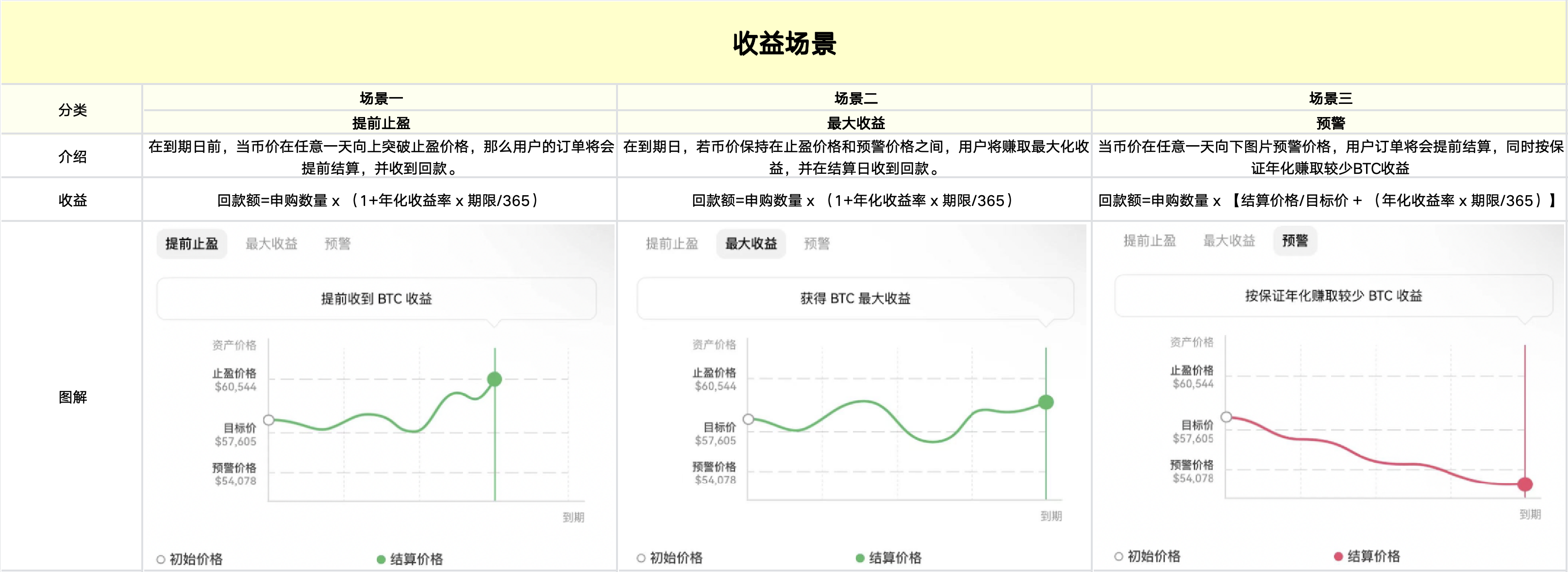Image resolution: width=1568 pixels, height=572 pixels.
Task: Click white initial price marker in scenario one
Action: pyautogui.click(x=268, y=420)
